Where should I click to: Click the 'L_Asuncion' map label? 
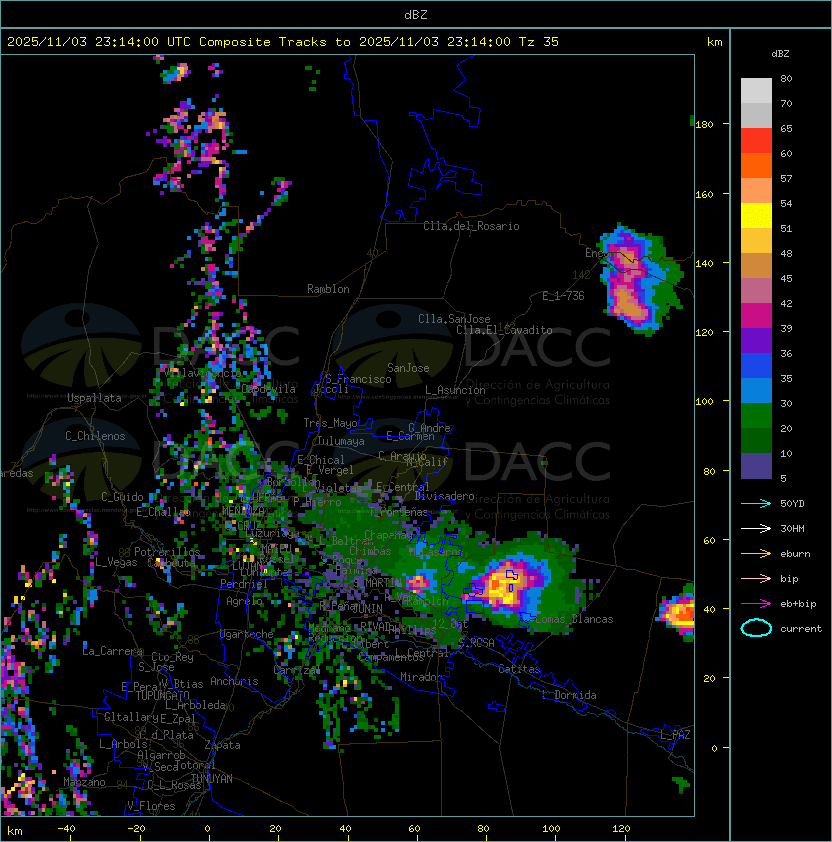point(455,390)
